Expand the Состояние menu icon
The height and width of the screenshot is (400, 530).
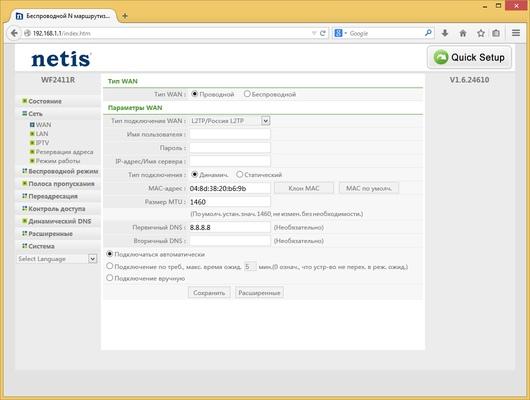point(24,101)
